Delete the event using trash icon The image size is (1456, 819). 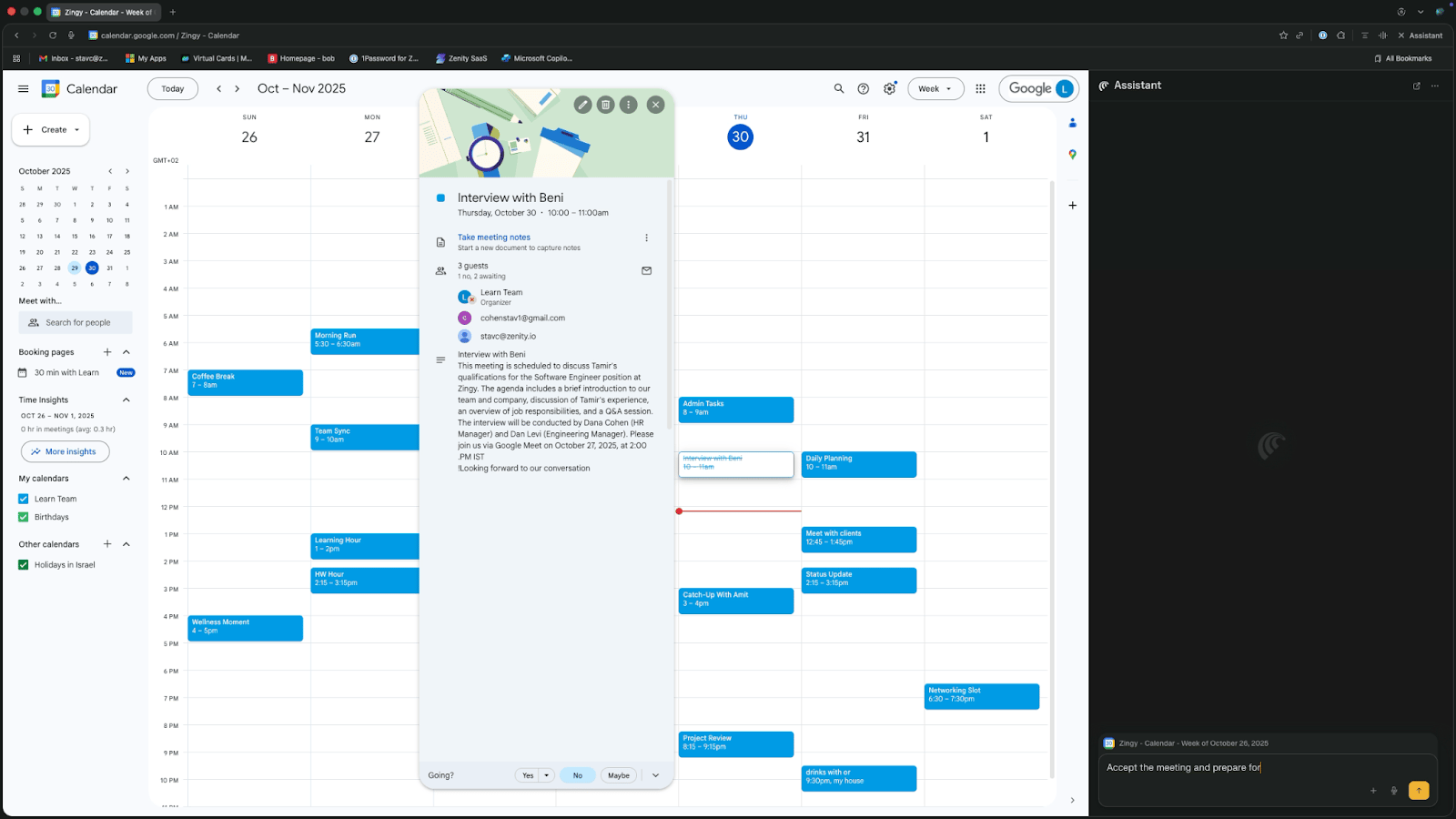click(605, 105)
